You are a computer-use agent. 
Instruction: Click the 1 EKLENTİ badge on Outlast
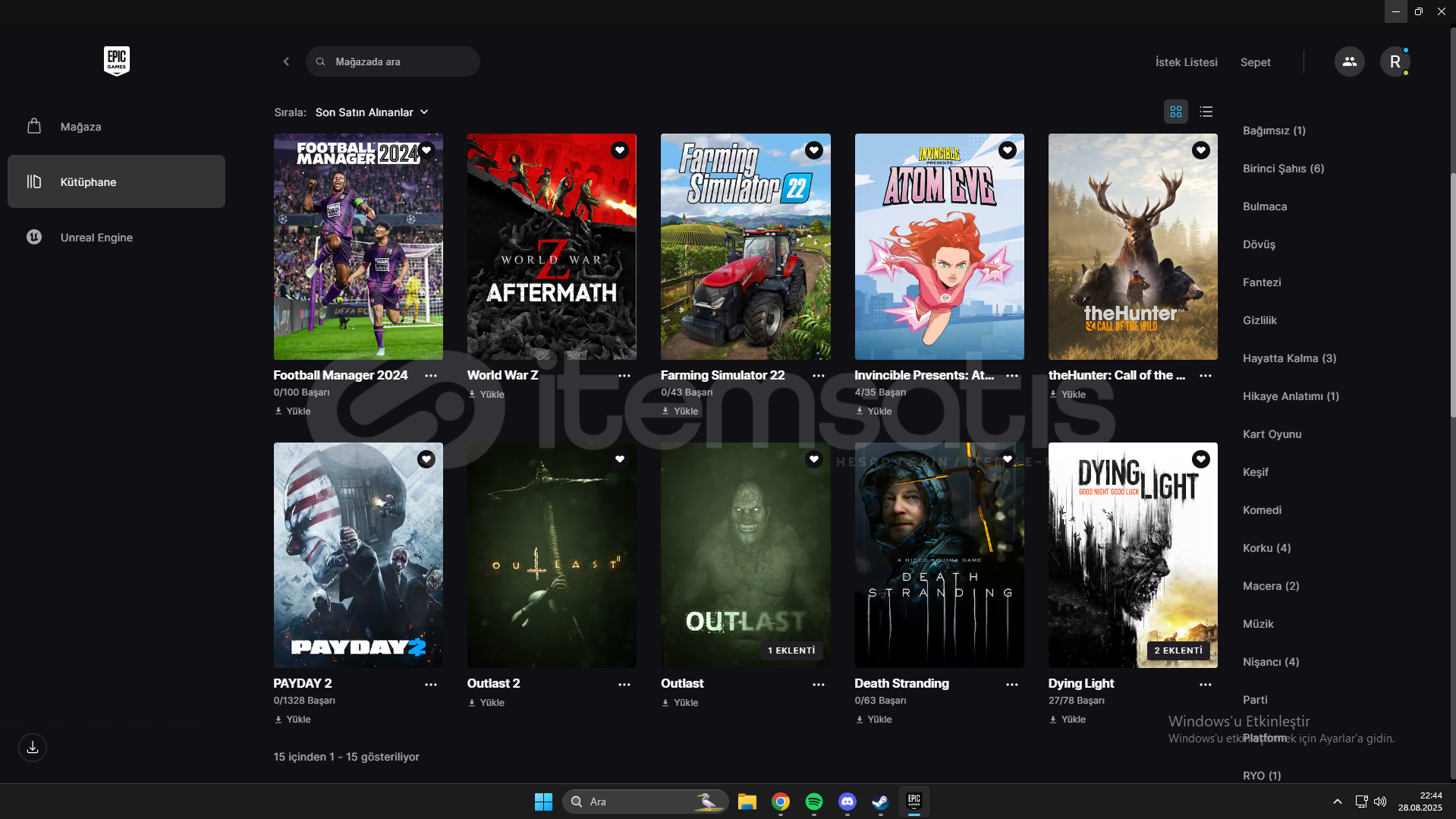[x=791, y=650]
